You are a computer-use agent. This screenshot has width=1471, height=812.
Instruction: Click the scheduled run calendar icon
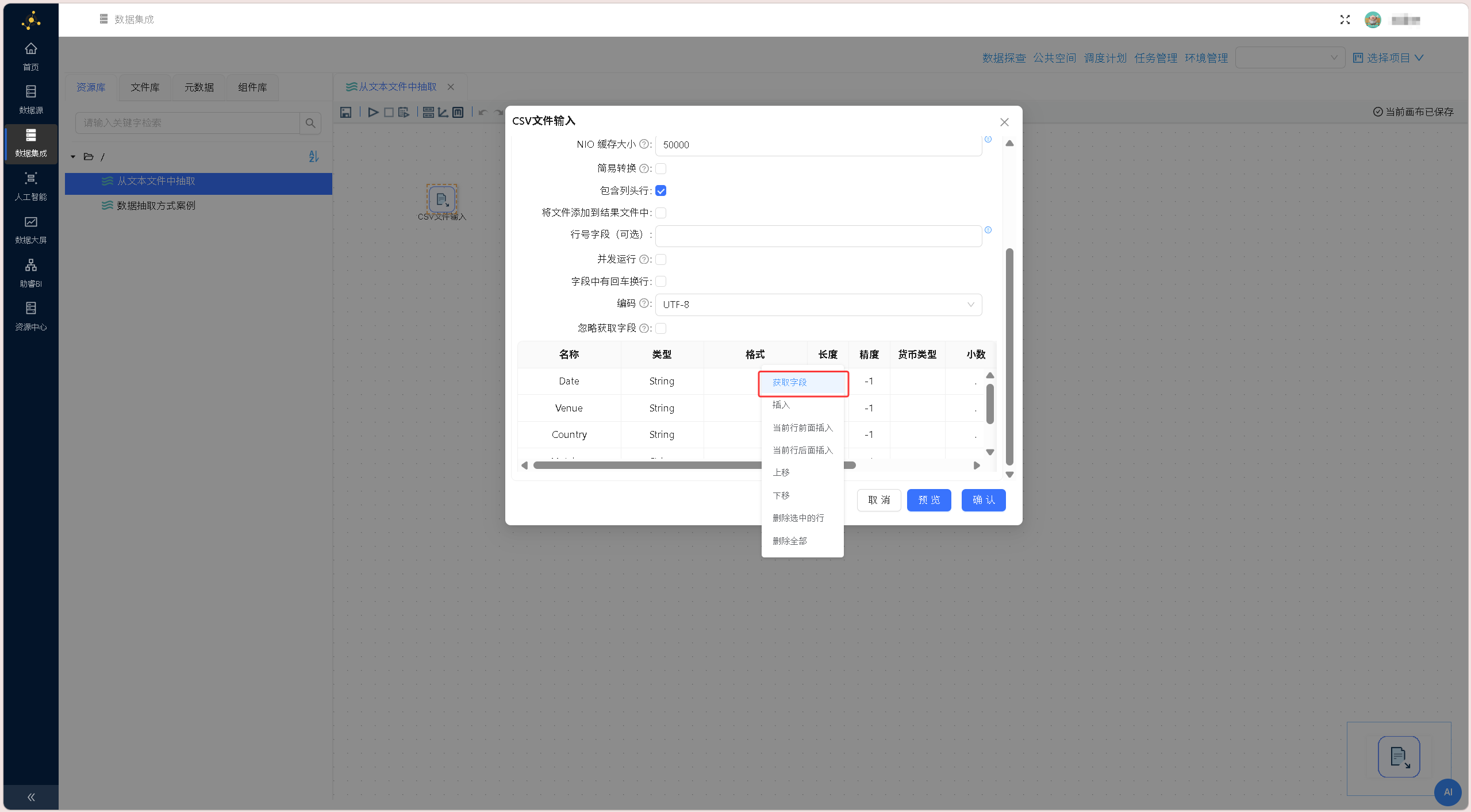404,113
